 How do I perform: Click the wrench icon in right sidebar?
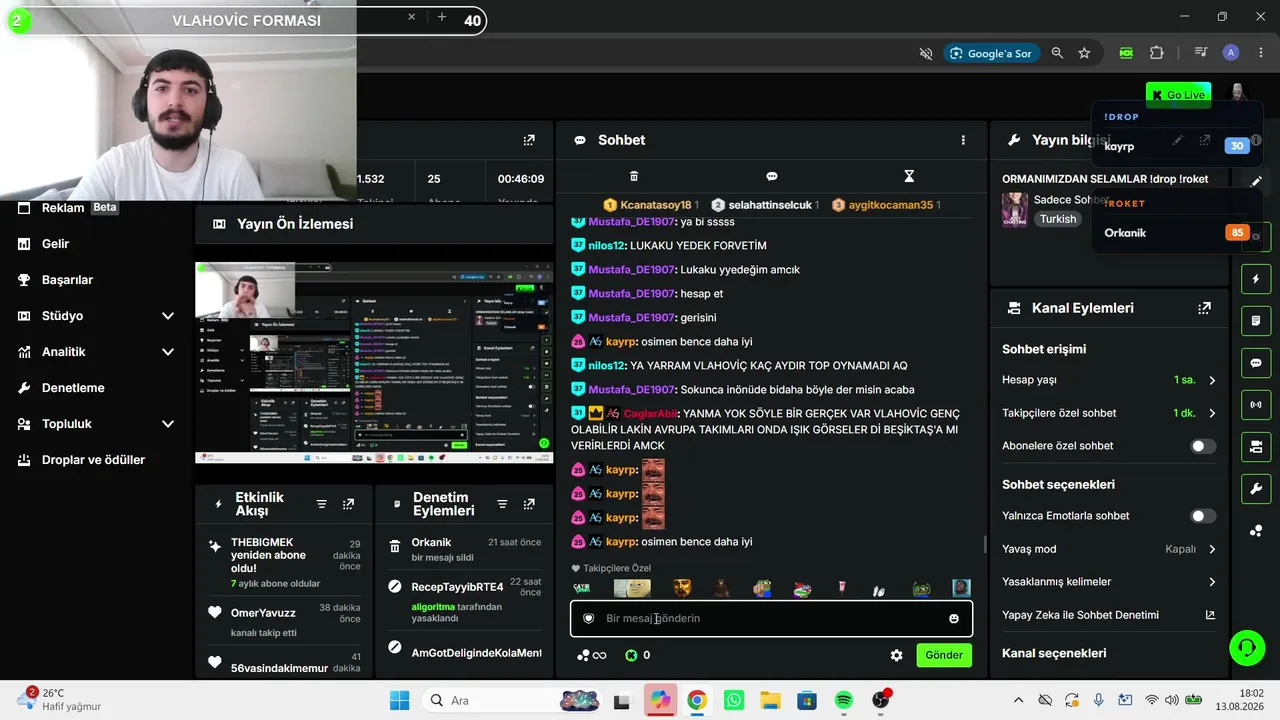point(1256,489)
